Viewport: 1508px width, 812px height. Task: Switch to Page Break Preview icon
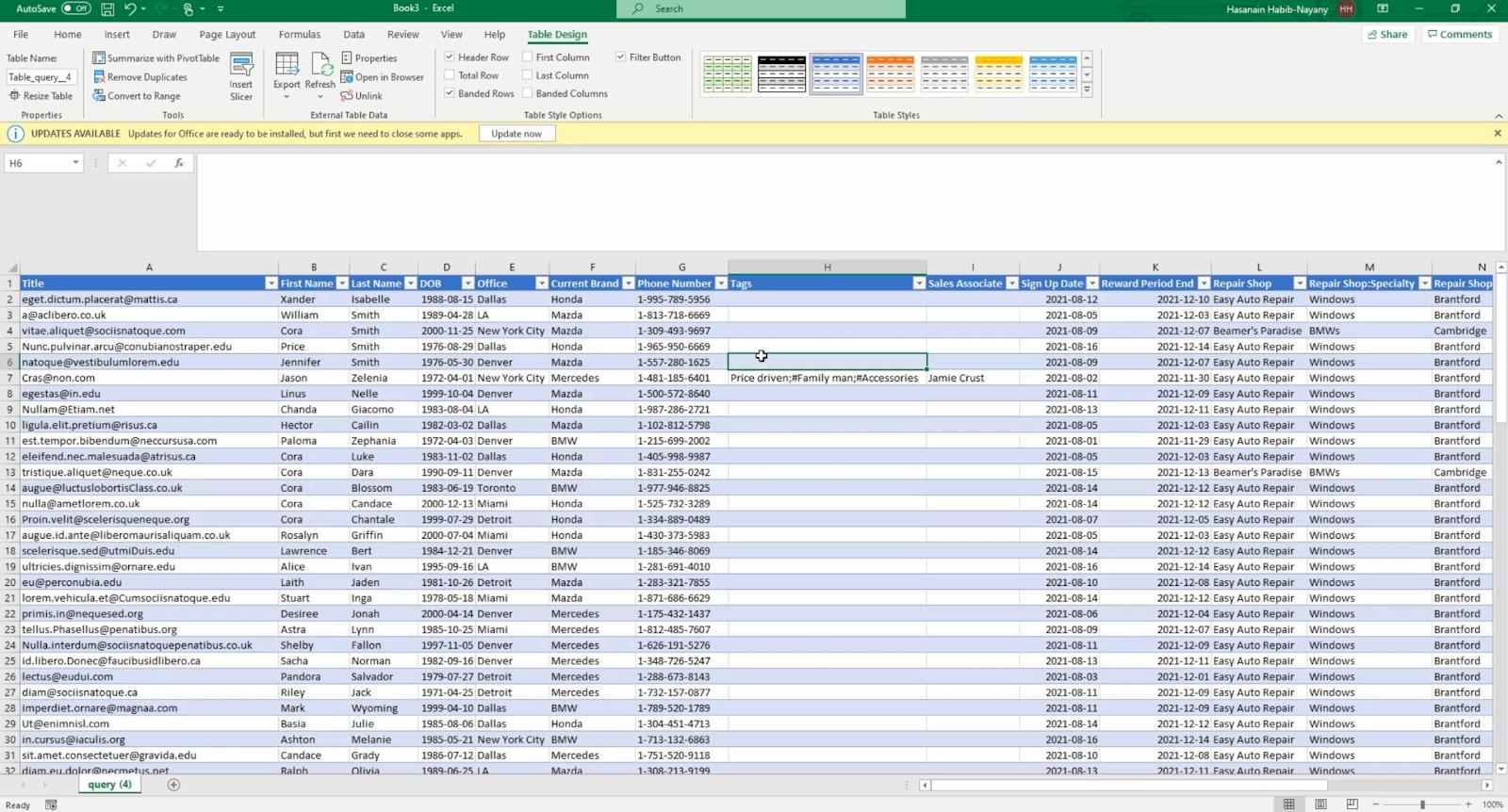[1352, 804]
